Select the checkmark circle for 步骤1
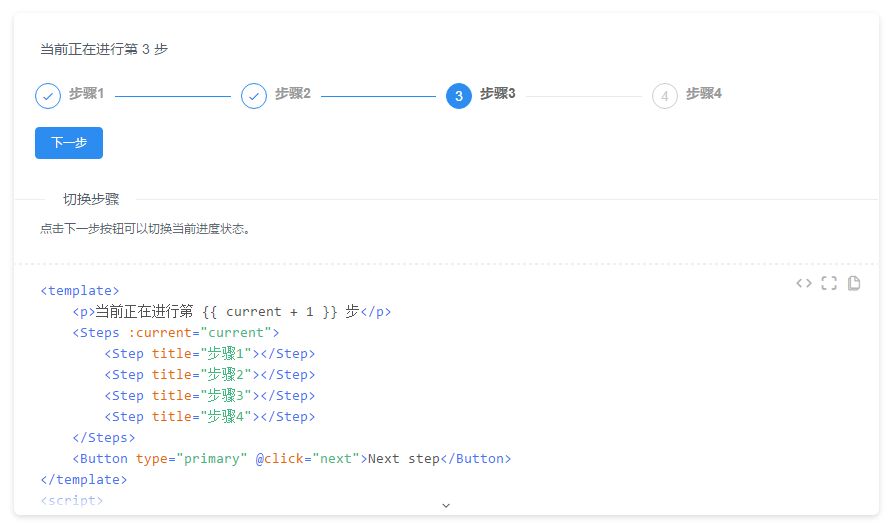Image resolution: width=889 pixels, height=524 pixels. coord(48,96)
